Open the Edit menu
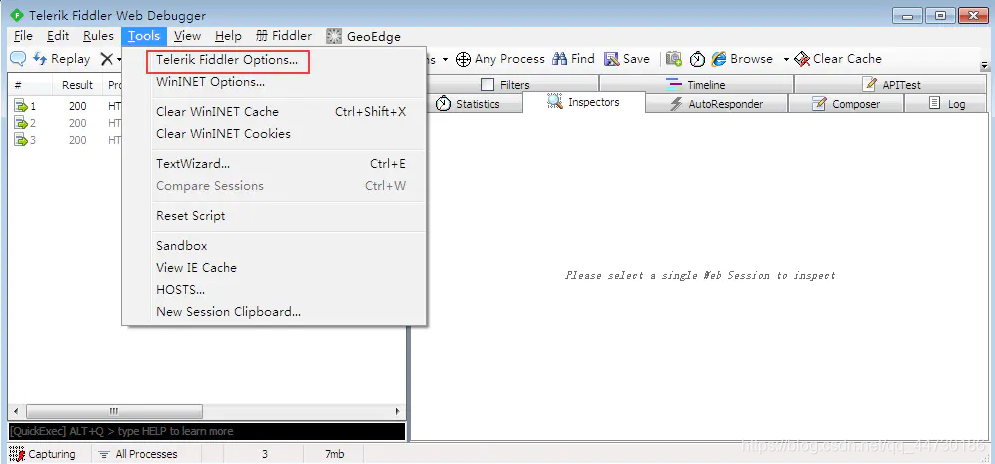 58,36
